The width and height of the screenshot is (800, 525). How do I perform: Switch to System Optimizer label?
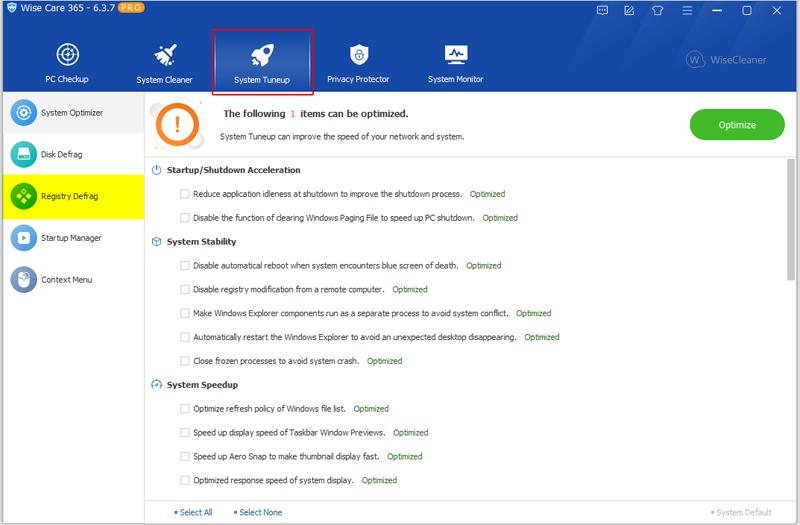click(72, 113)
